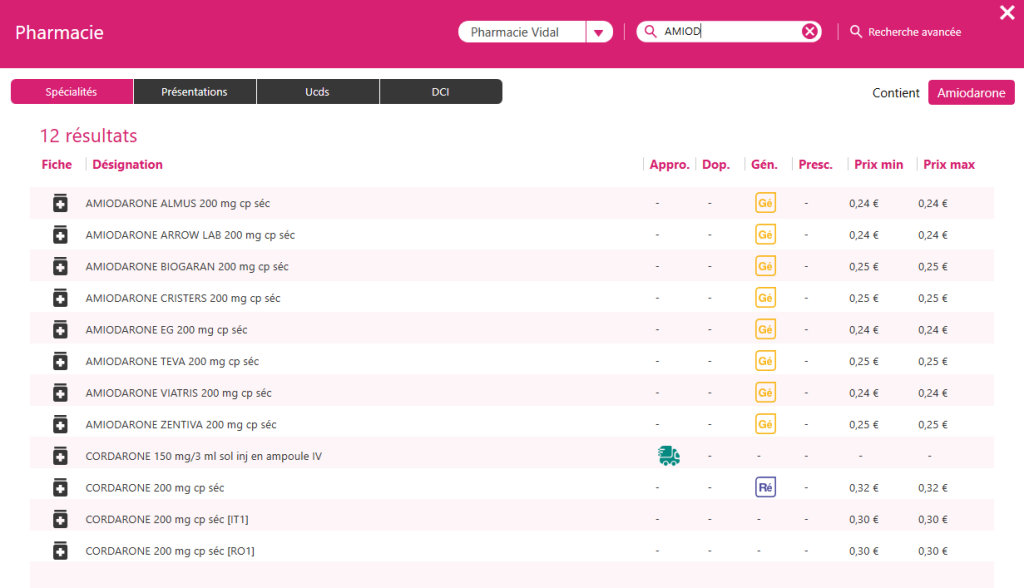1024x588 pixels.
Task: Click the delivery truck icon for CORDARONE 150 mg
Action: point(668,455)
